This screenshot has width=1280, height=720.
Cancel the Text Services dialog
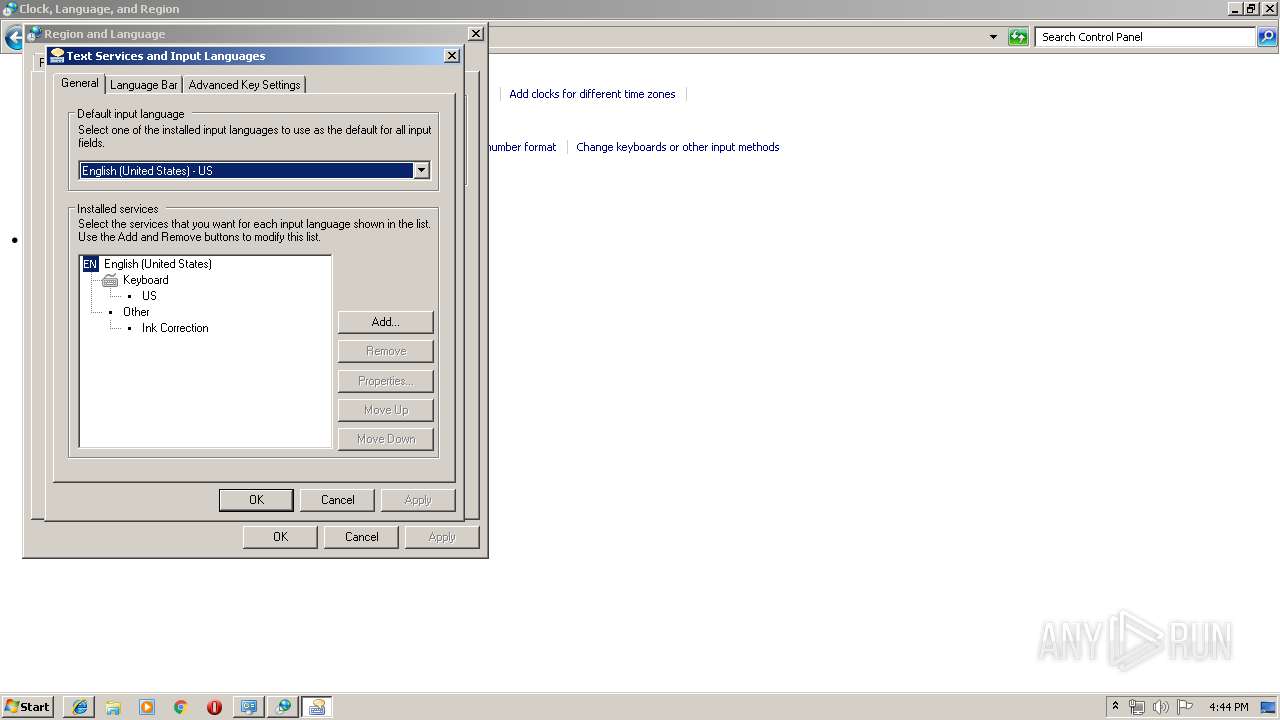pos(338,500)
